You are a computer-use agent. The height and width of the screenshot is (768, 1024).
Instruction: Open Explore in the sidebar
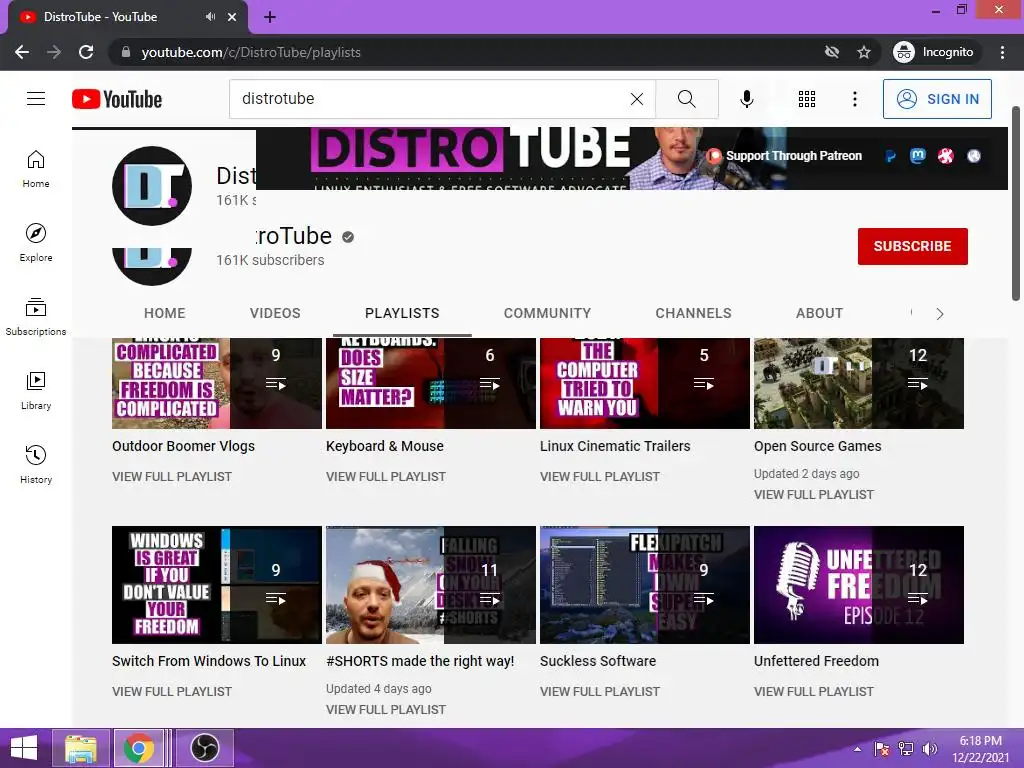[36, 242]
